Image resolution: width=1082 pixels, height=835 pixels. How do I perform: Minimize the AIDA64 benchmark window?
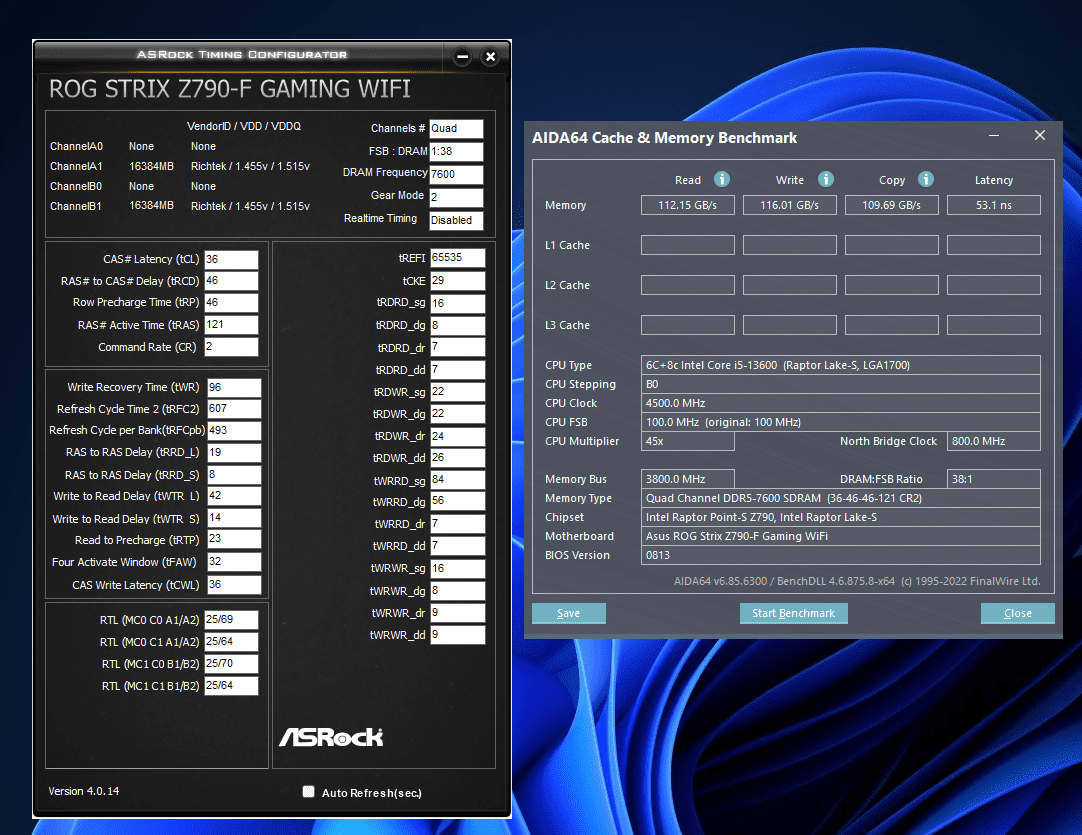click(x=994, y=135)
